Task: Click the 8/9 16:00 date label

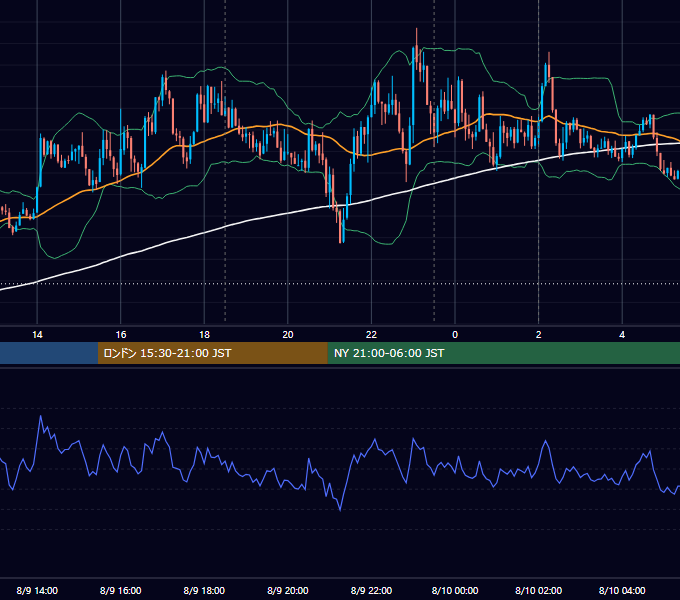Action: pos(121,590)
